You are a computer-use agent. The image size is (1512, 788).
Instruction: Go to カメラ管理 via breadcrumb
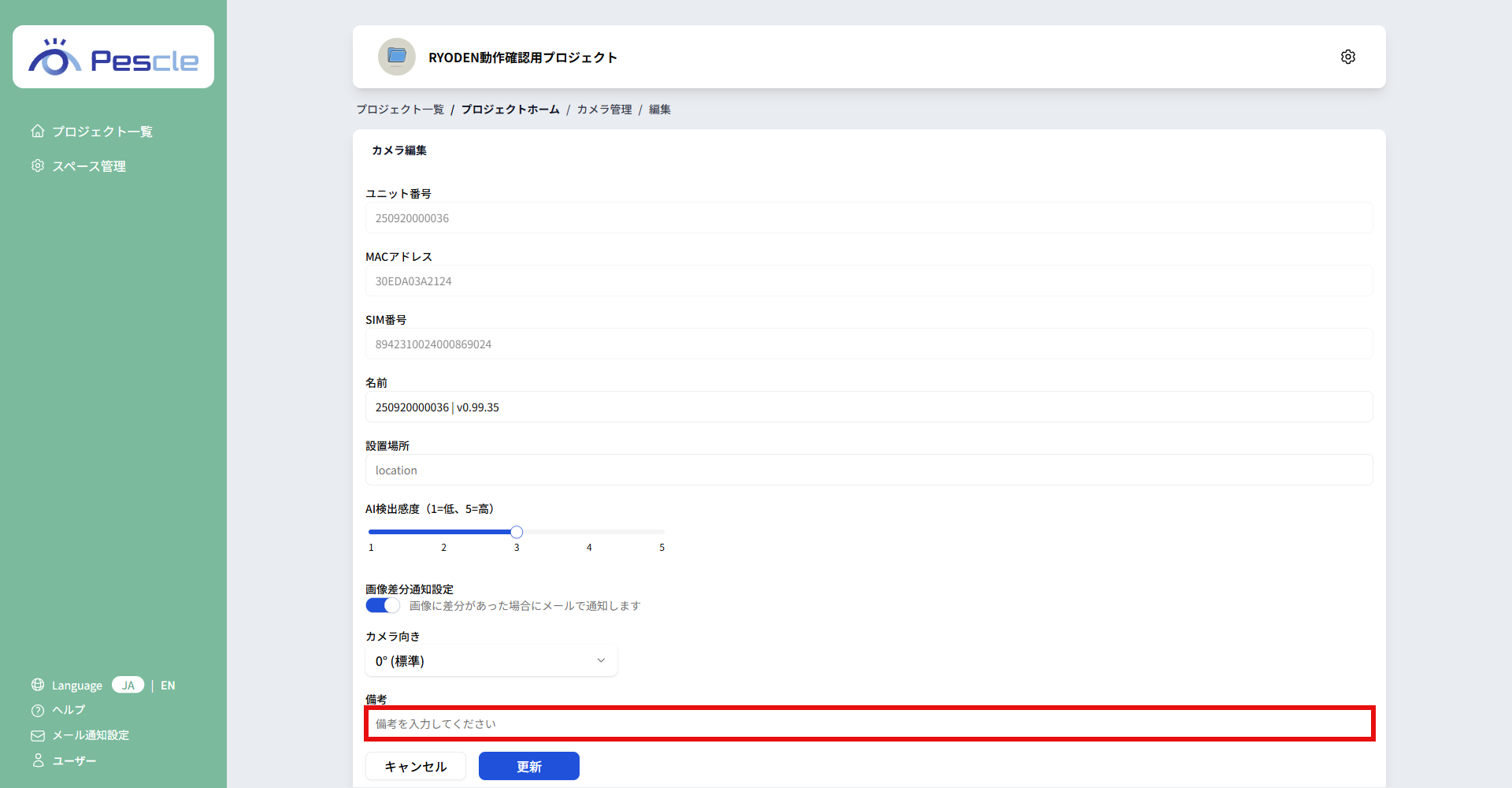click(x=604, y=110)
